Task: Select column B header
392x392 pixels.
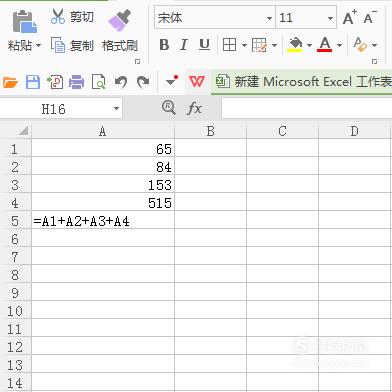Action: tap(210, 132)
